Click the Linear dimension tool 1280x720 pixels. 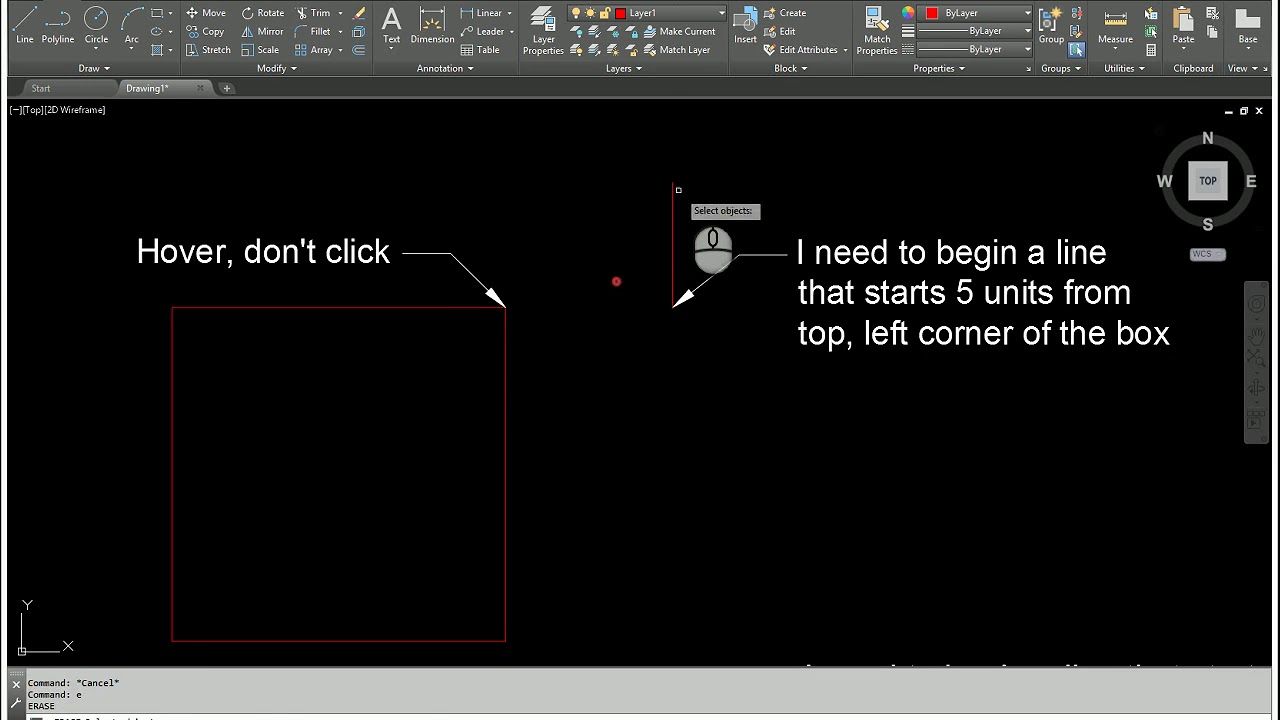[481, 13]
